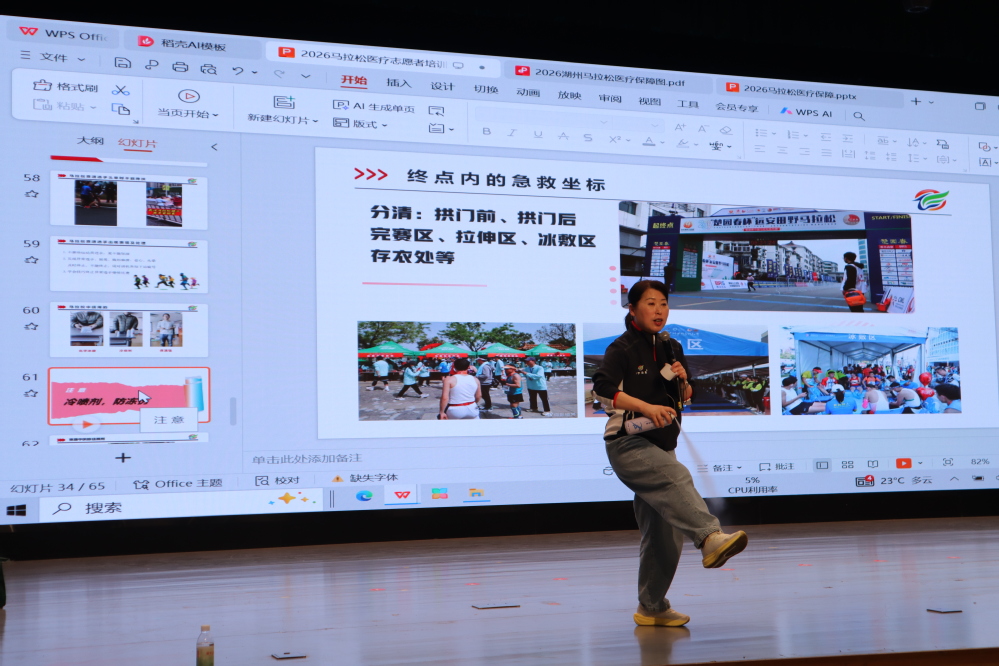Click the search magnifier beside WPS AI

coord(858,116)
